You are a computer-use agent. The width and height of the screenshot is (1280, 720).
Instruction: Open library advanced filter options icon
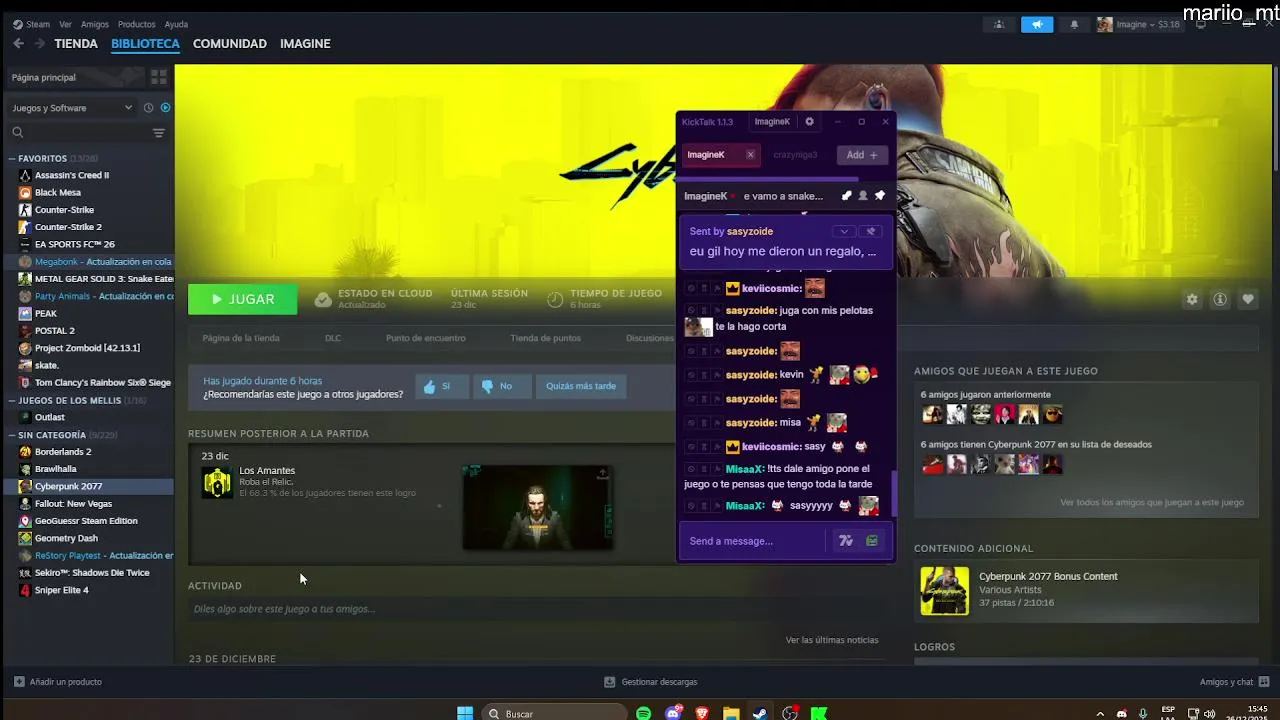(158, 132)
